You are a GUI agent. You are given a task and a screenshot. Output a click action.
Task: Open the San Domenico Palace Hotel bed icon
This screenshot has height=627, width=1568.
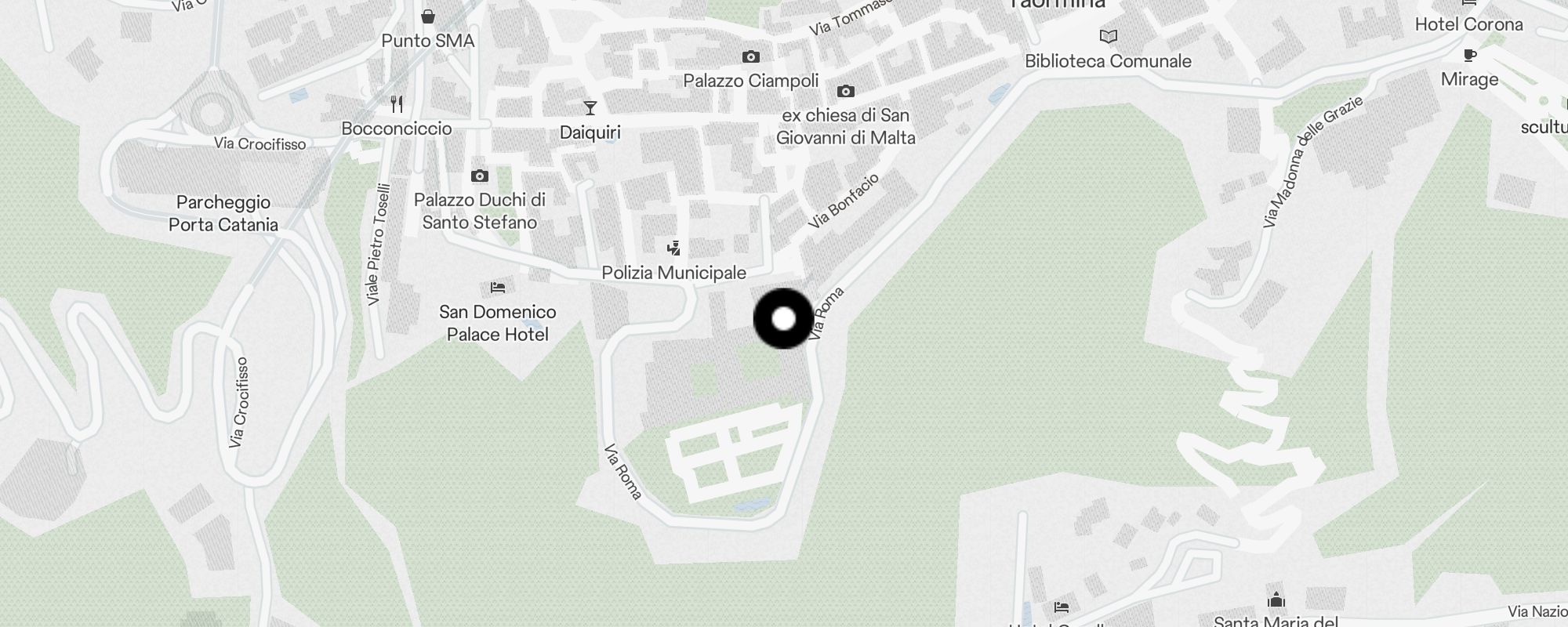click(x=498, y=288)
